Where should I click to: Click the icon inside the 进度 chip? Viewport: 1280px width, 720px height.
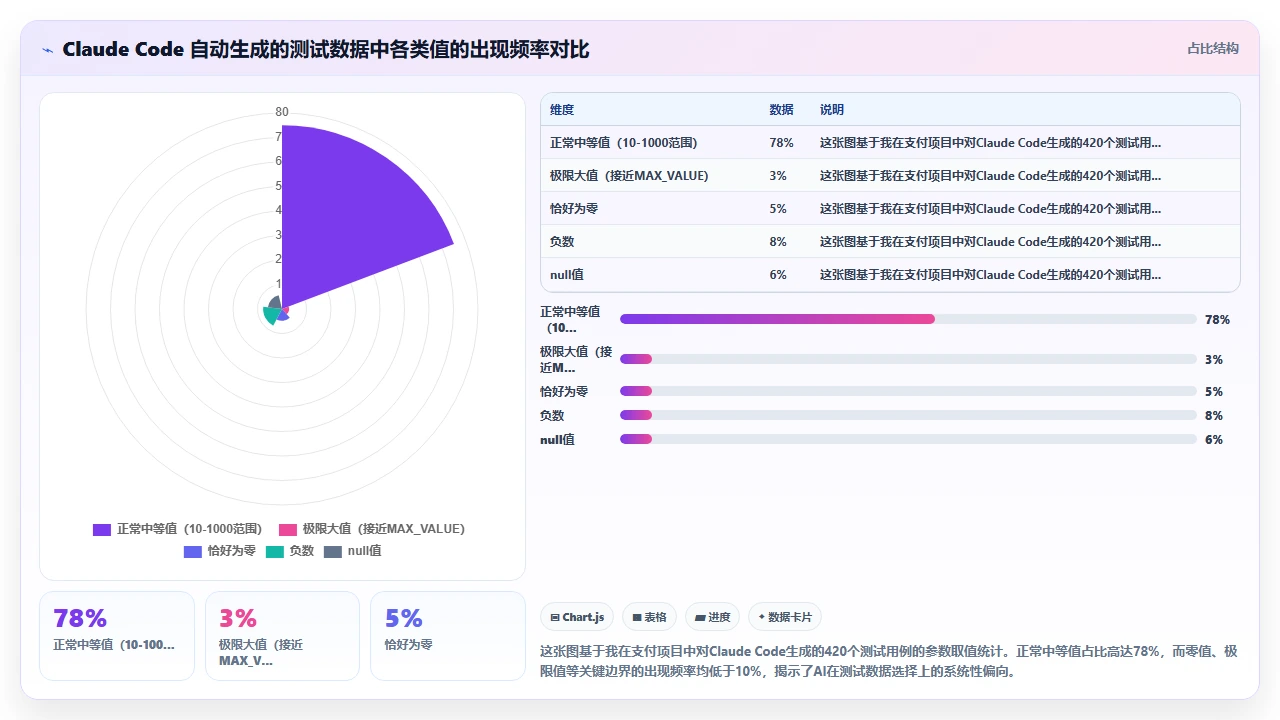point(700,618)
